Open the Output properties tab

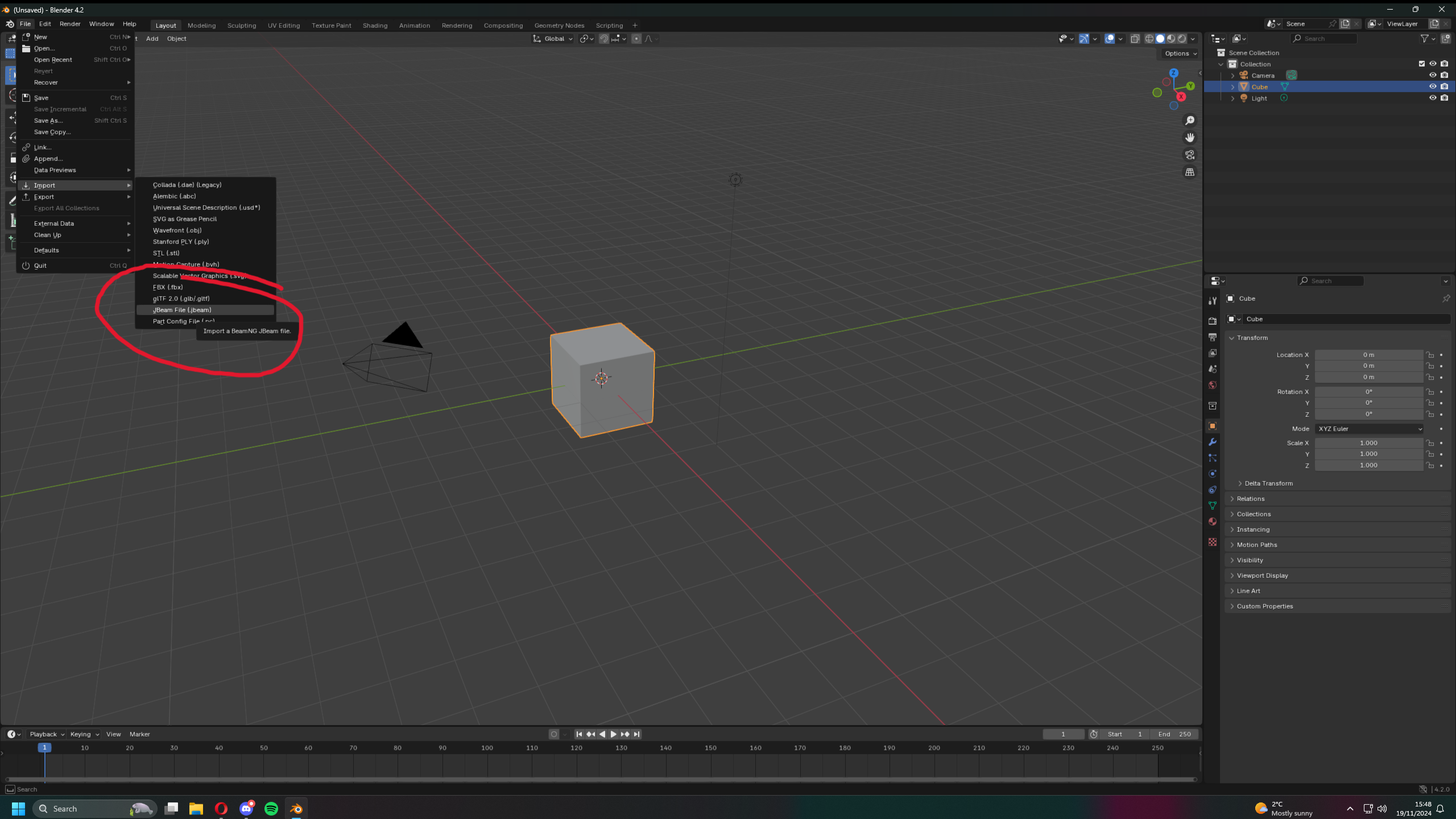(1212, 337)
